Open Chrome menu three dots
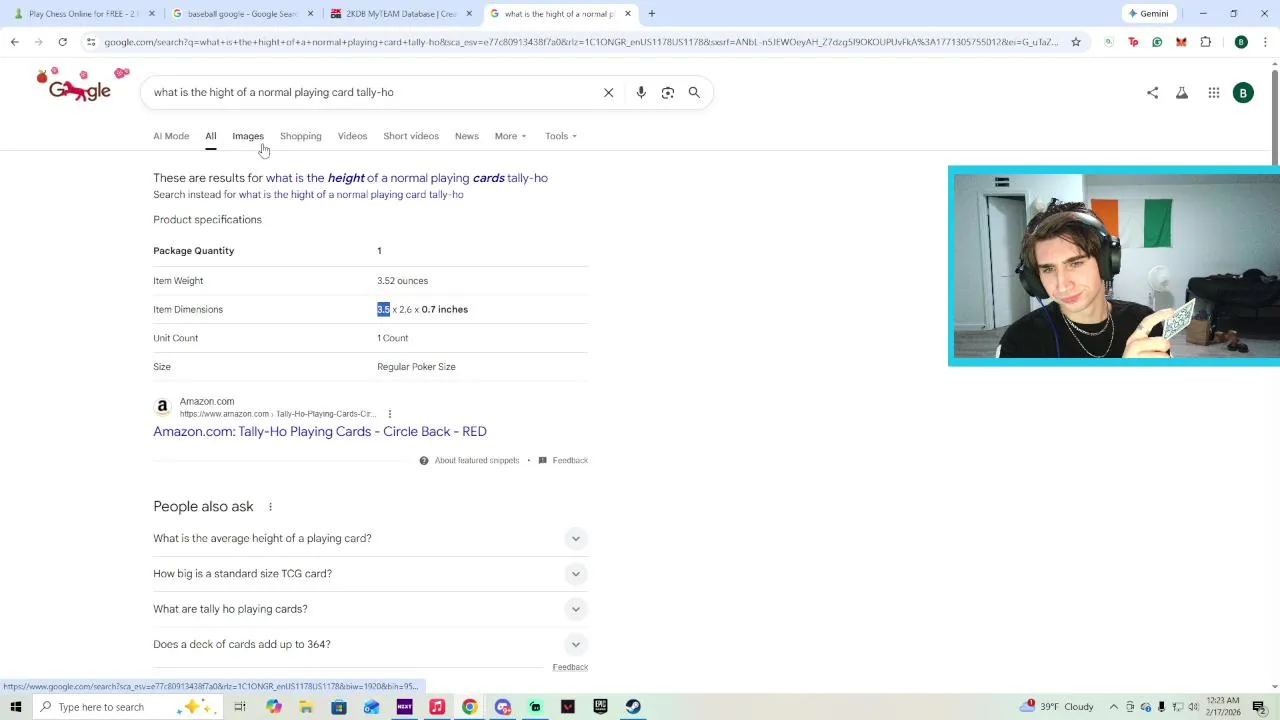 (x=1265, y=42)
